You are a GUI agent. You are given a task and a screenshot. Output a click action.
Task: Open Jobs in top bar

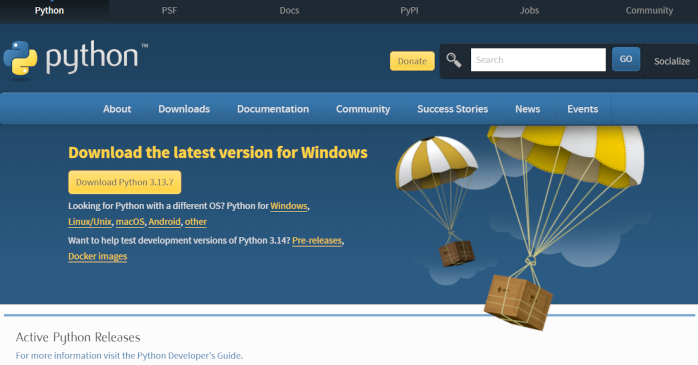coord(529,11)
